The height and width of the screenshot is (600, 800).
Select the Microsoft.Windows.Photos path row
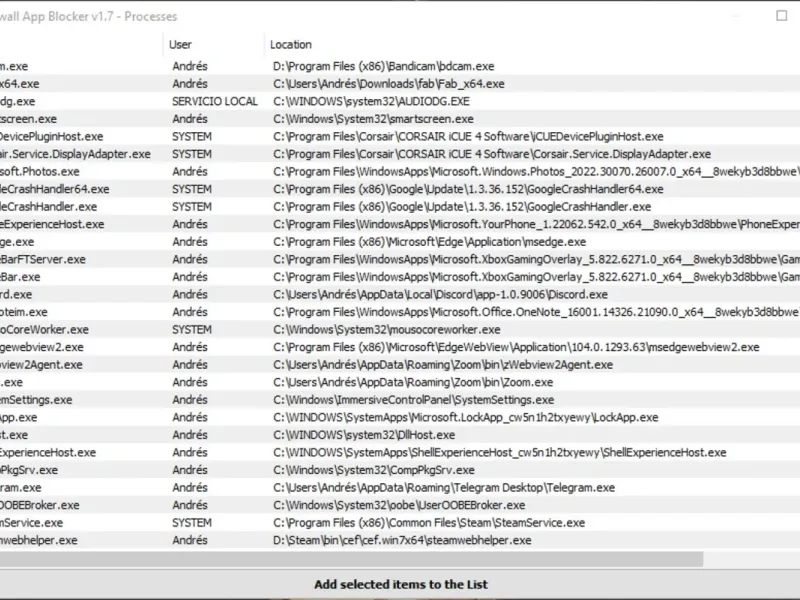pos(536,171)
